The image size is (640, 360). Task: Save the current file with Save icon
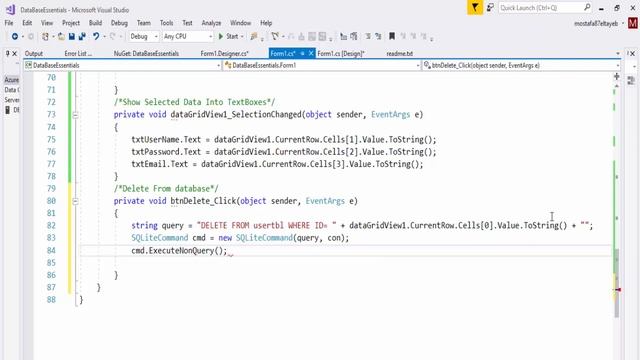pyautogui.click(x=71, y=37)
